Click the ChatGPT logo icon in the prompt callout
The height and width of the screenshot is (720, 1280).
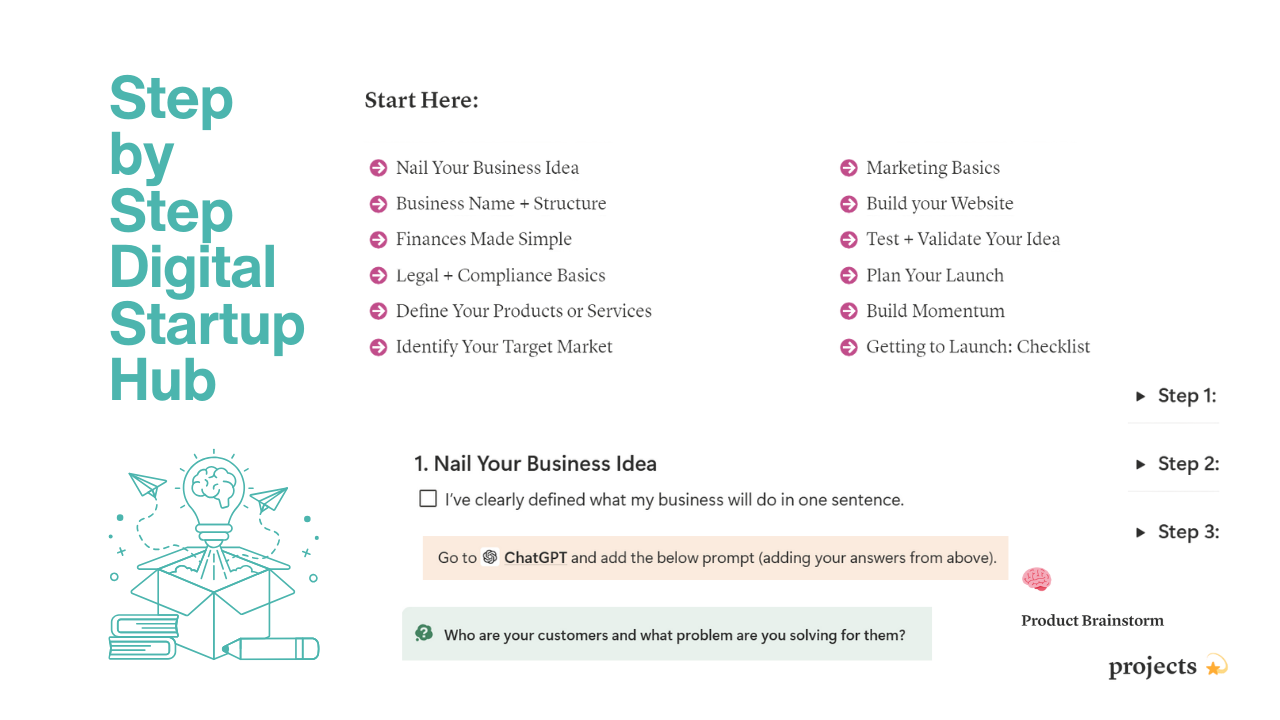click(490, 557)
